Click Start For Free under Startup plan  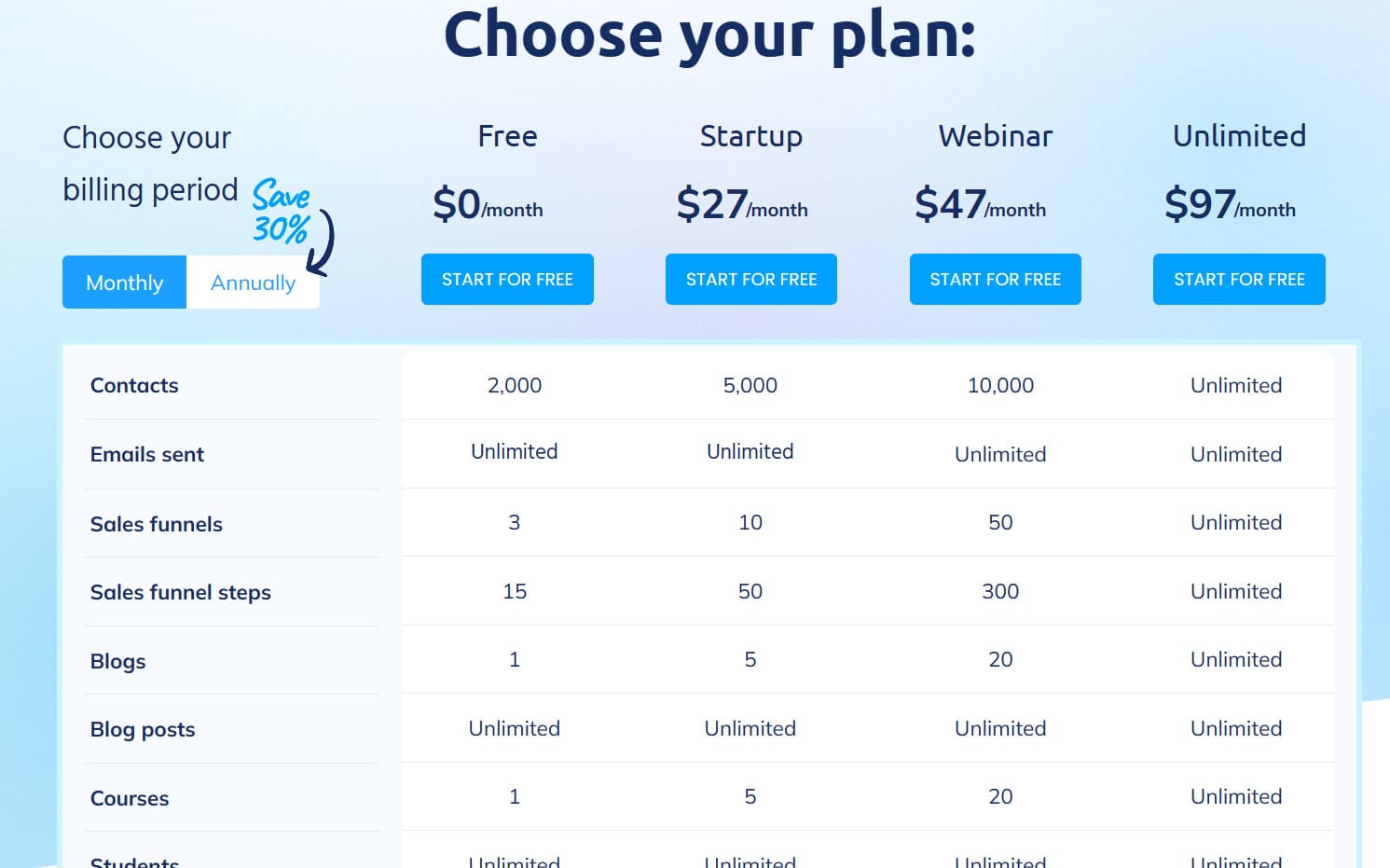pyautogui.click(x=750, y=279)
